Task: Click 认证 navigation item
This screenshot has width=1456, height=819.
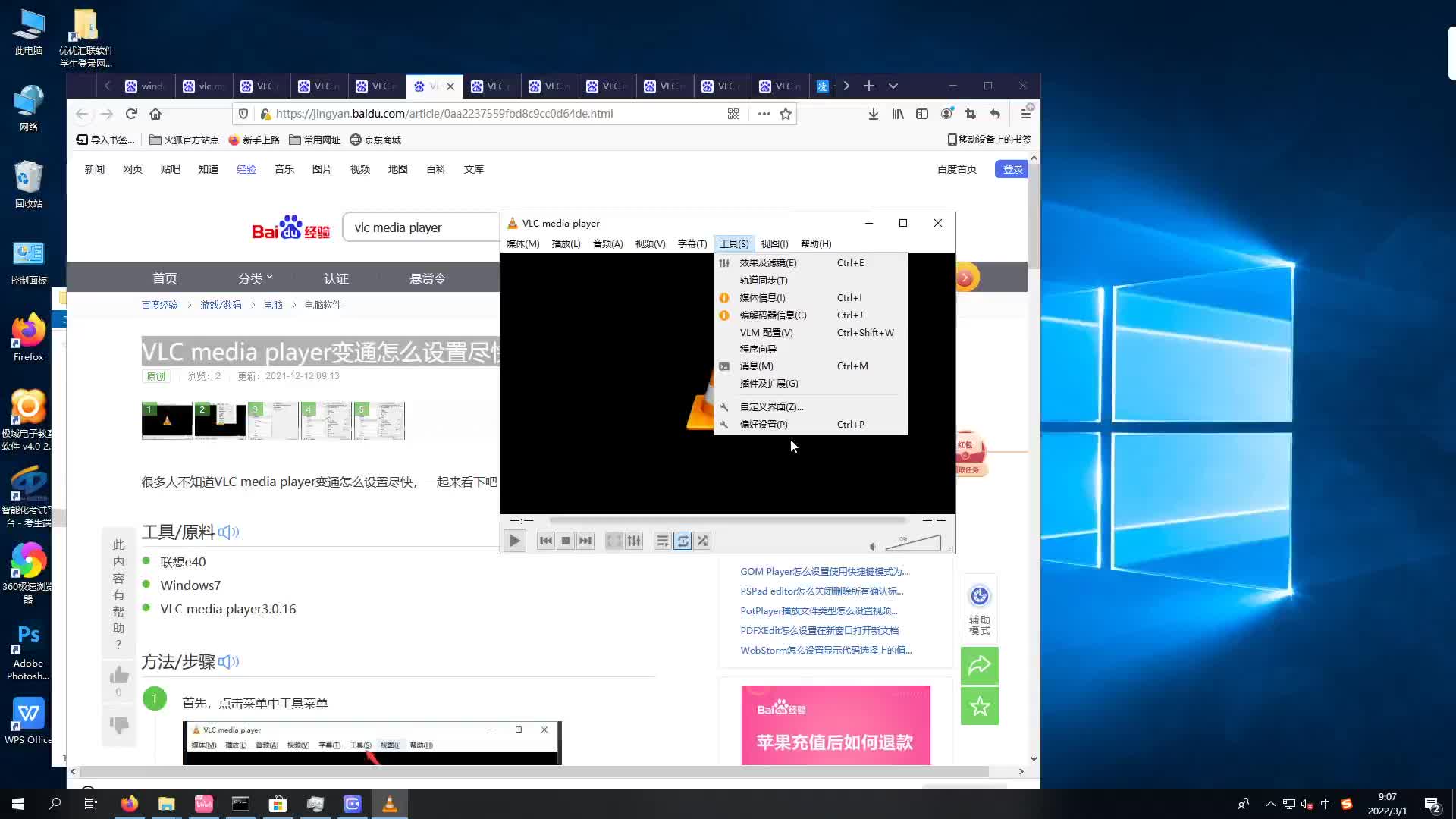Action: [x=336, y=278]
